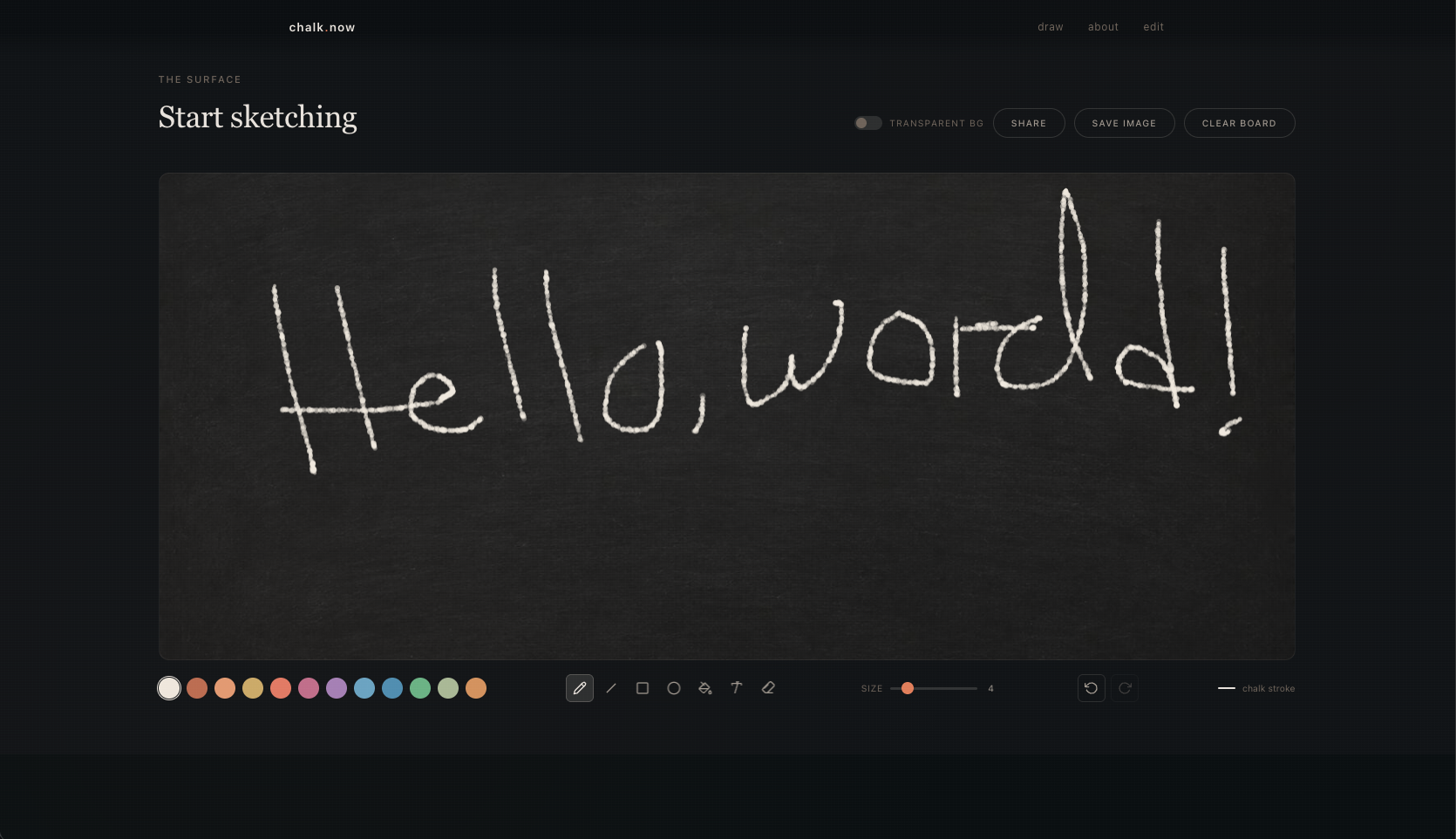Screen dimensions: 1456x839
Task: Open the draw page in the navigation
Action: click(1051, 27)
